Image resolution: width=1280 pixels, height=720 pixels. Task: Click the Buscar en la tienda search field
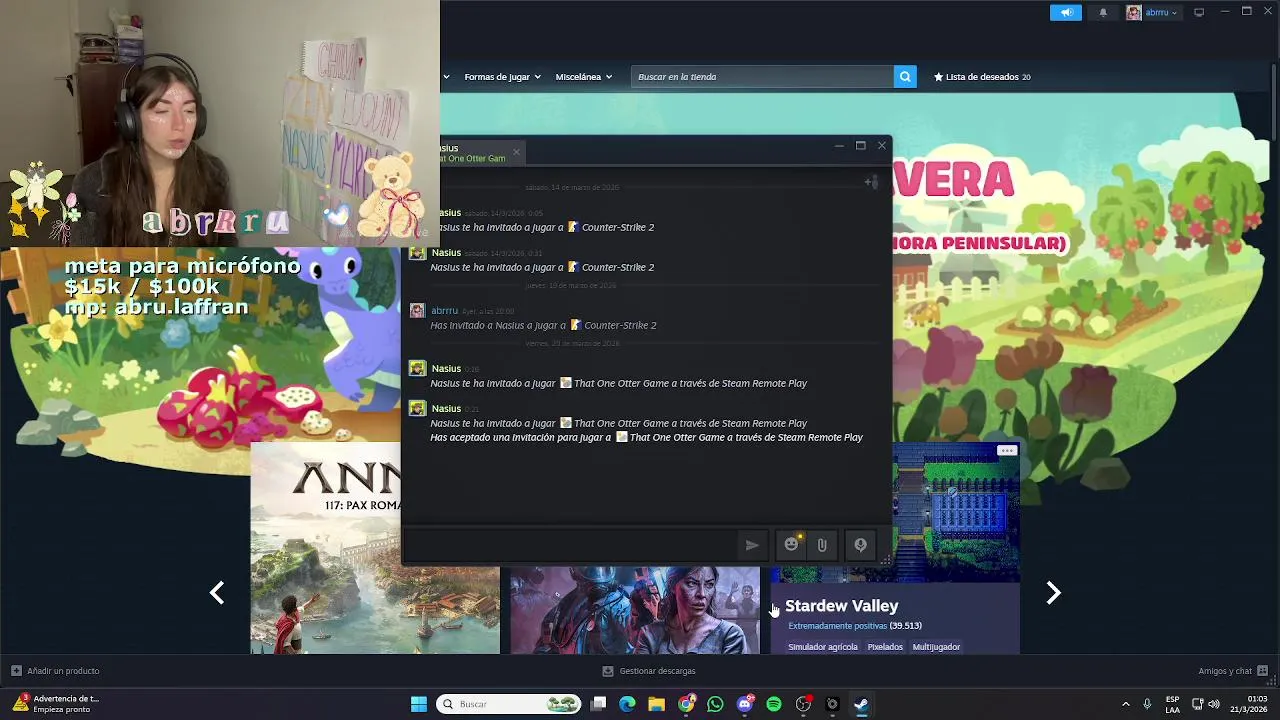762,77
